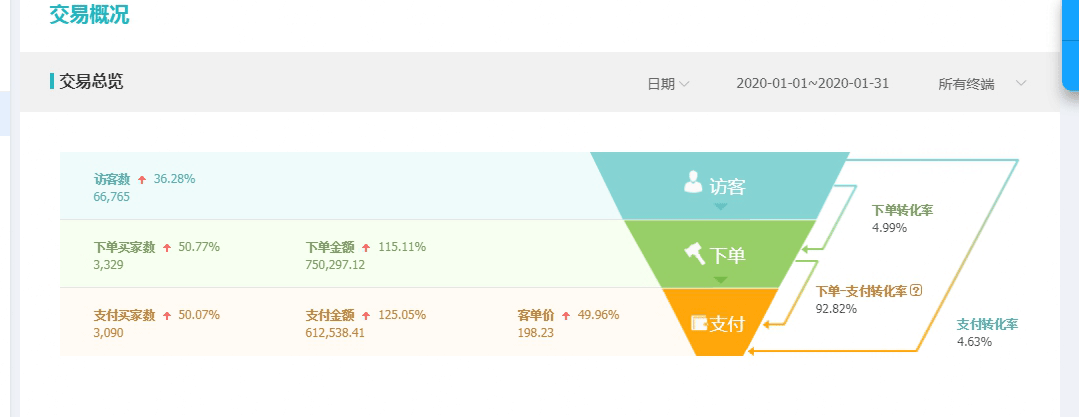The image size is (1079, 417).
Task: Click the red up arrow beside 访客数
Action: pos(142,180)
